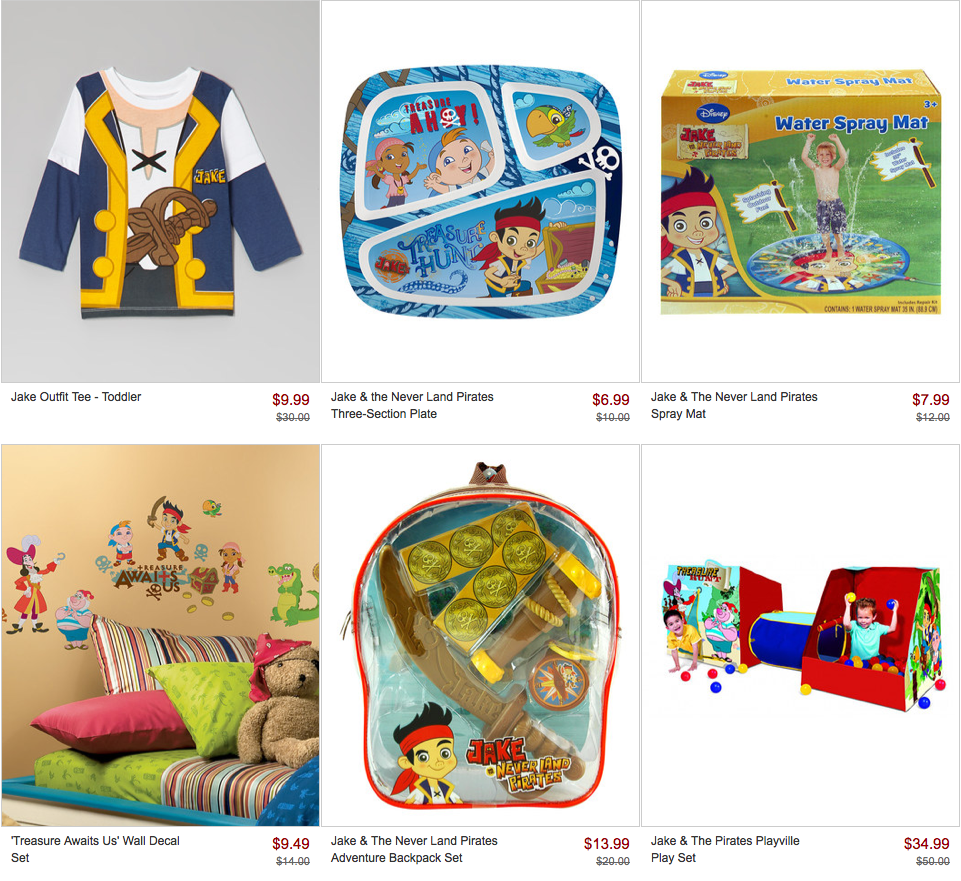Open the Jake Outfit Tee product image
Screen dimensions: 961x881
click(161, 191)
